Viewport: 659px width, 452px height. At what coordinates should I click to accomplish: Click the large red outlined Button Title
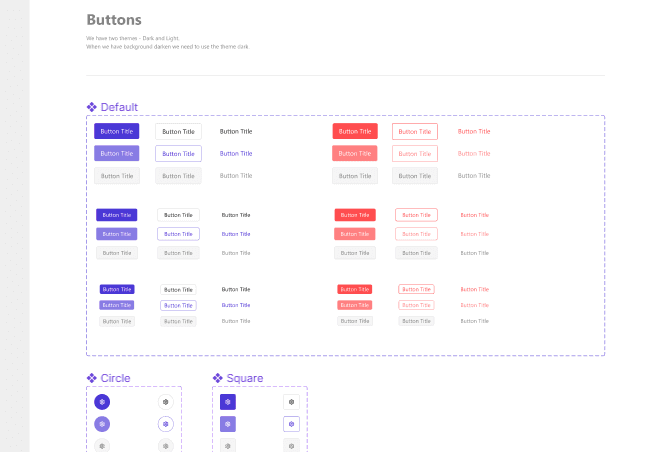[x=415, y=132]
